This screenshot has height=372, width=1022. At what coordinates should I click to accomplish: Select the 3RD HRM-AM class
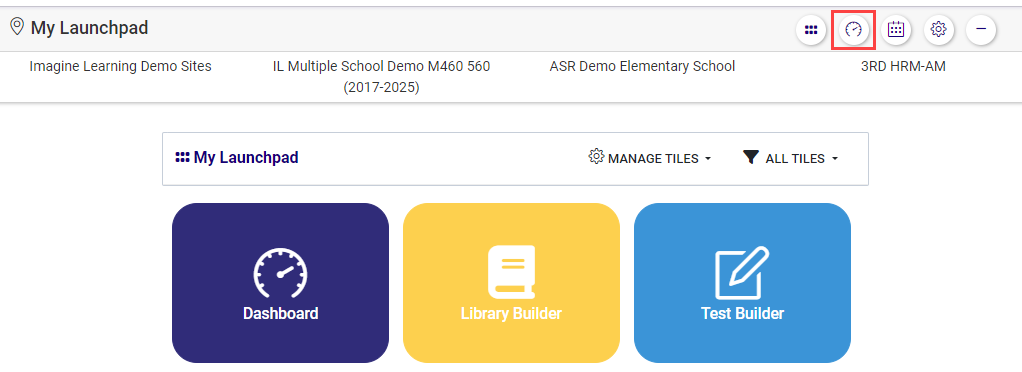903,66
